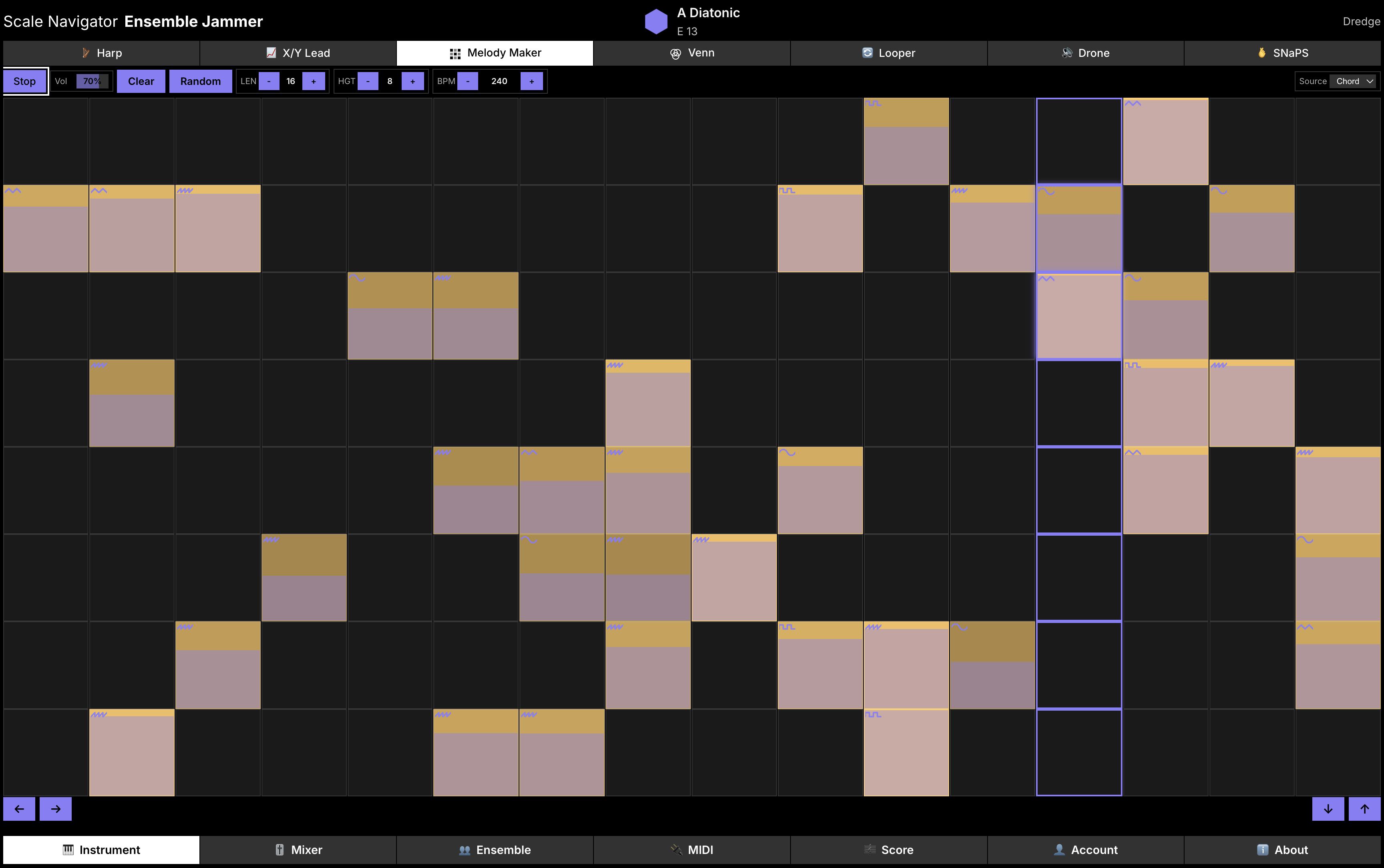Switch to the Looper tab
This screenshot has width=1384, height=868.
tap(889, 53)
